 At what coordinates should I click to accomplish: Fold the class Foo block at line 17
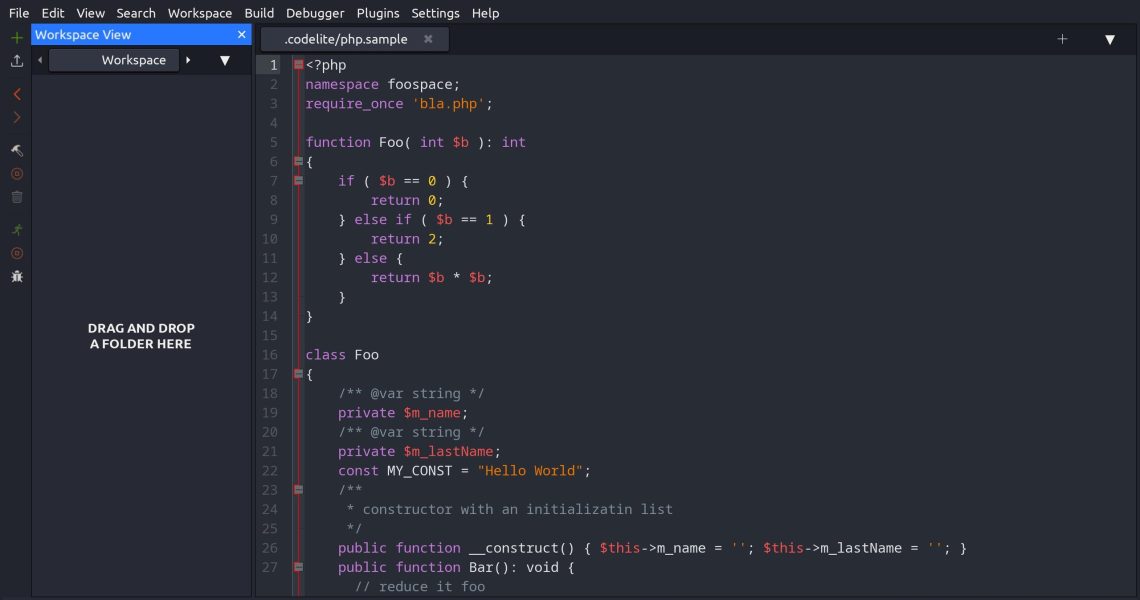[x=298, y=374]
